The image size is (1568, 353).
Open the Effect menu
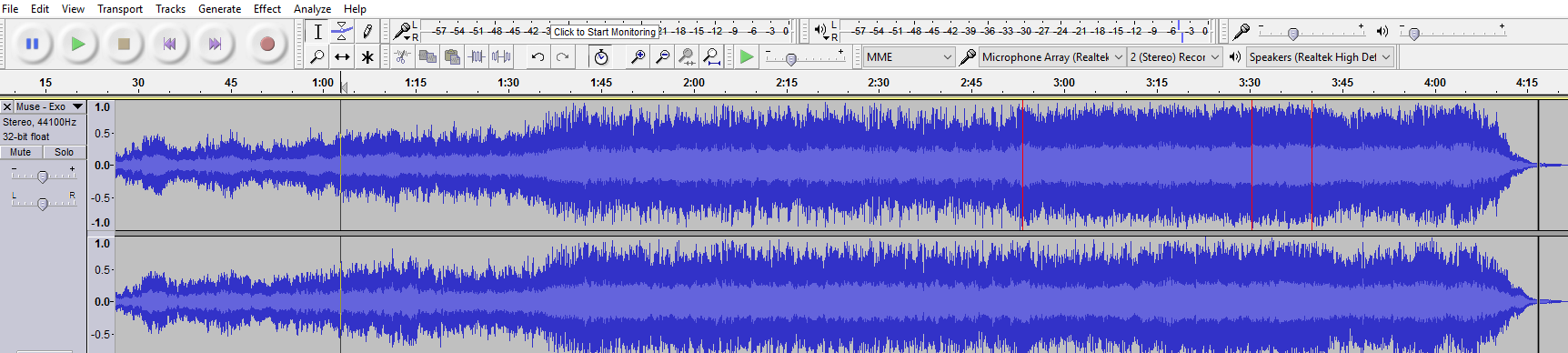(x=267, y=8)
